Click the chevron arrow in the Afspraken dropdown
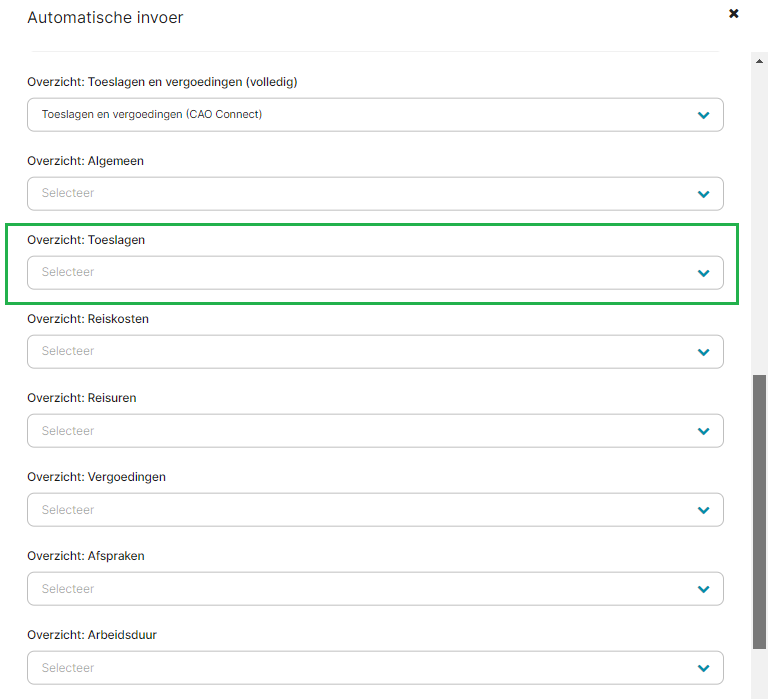768x699 pixels. pos(703,589)
